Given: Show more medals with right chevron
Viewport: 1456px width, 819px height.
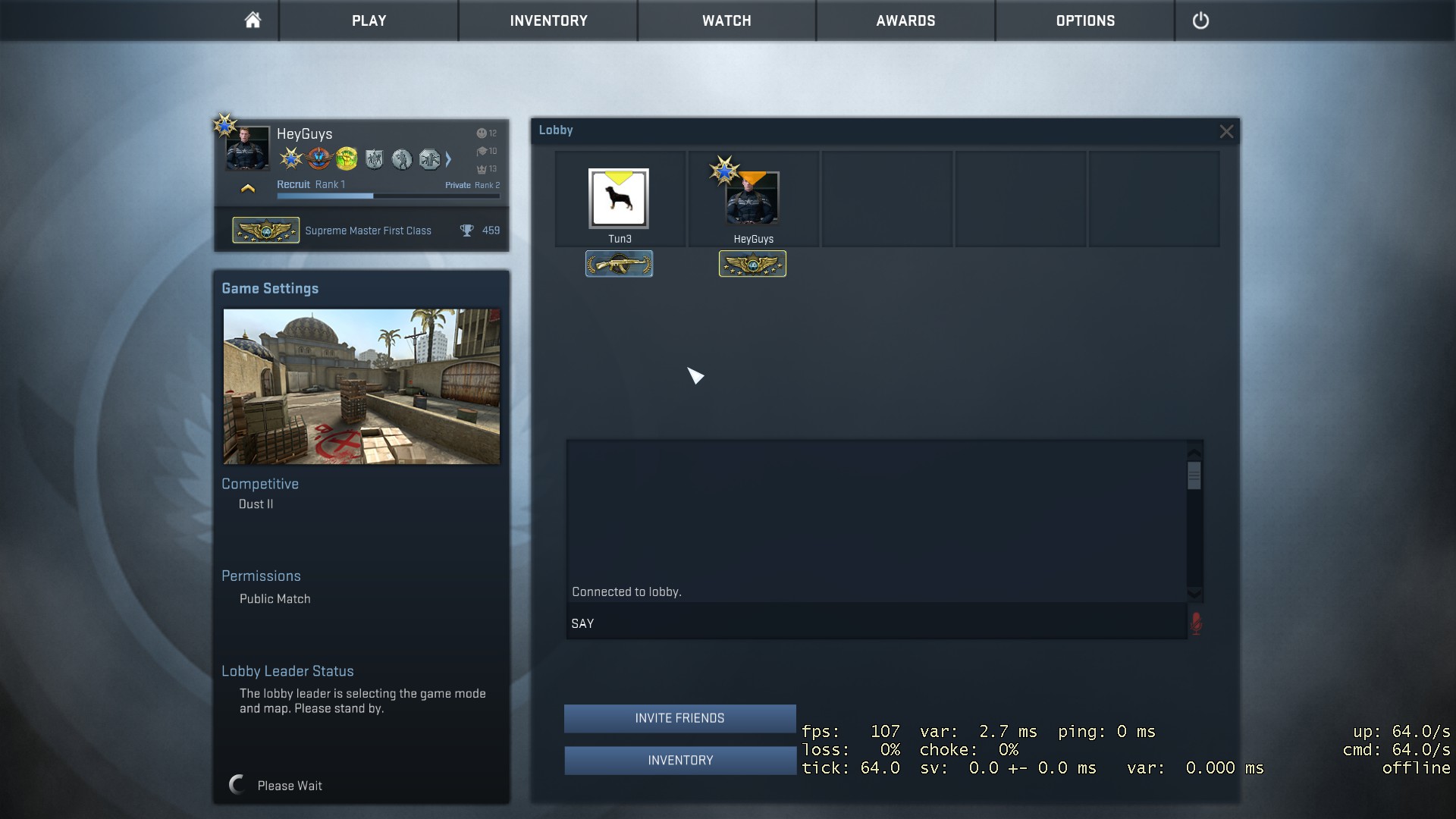Looking at the screenshot, I should point(448,159).
